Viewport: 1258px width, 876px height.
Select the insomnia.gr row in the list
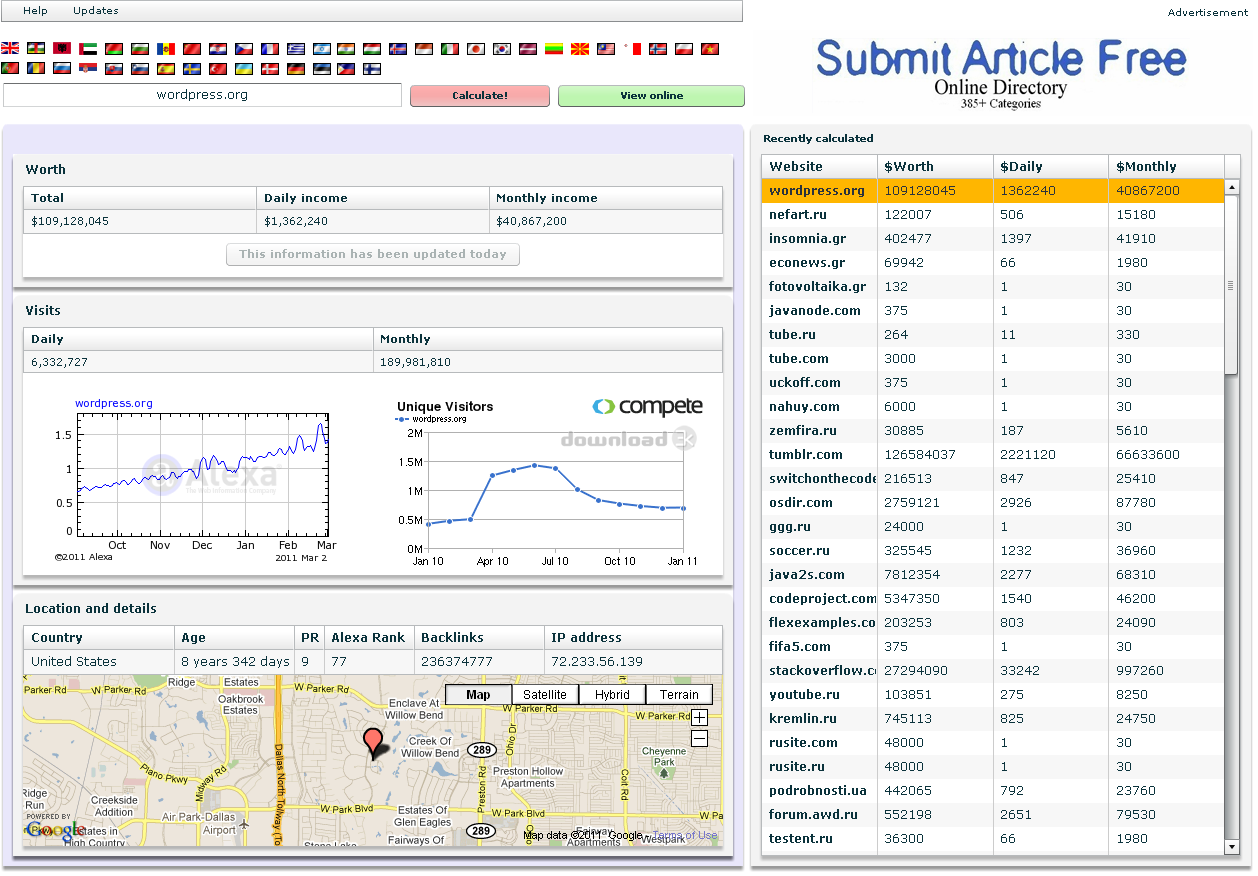pyautogui.click(x=993, y=239)
